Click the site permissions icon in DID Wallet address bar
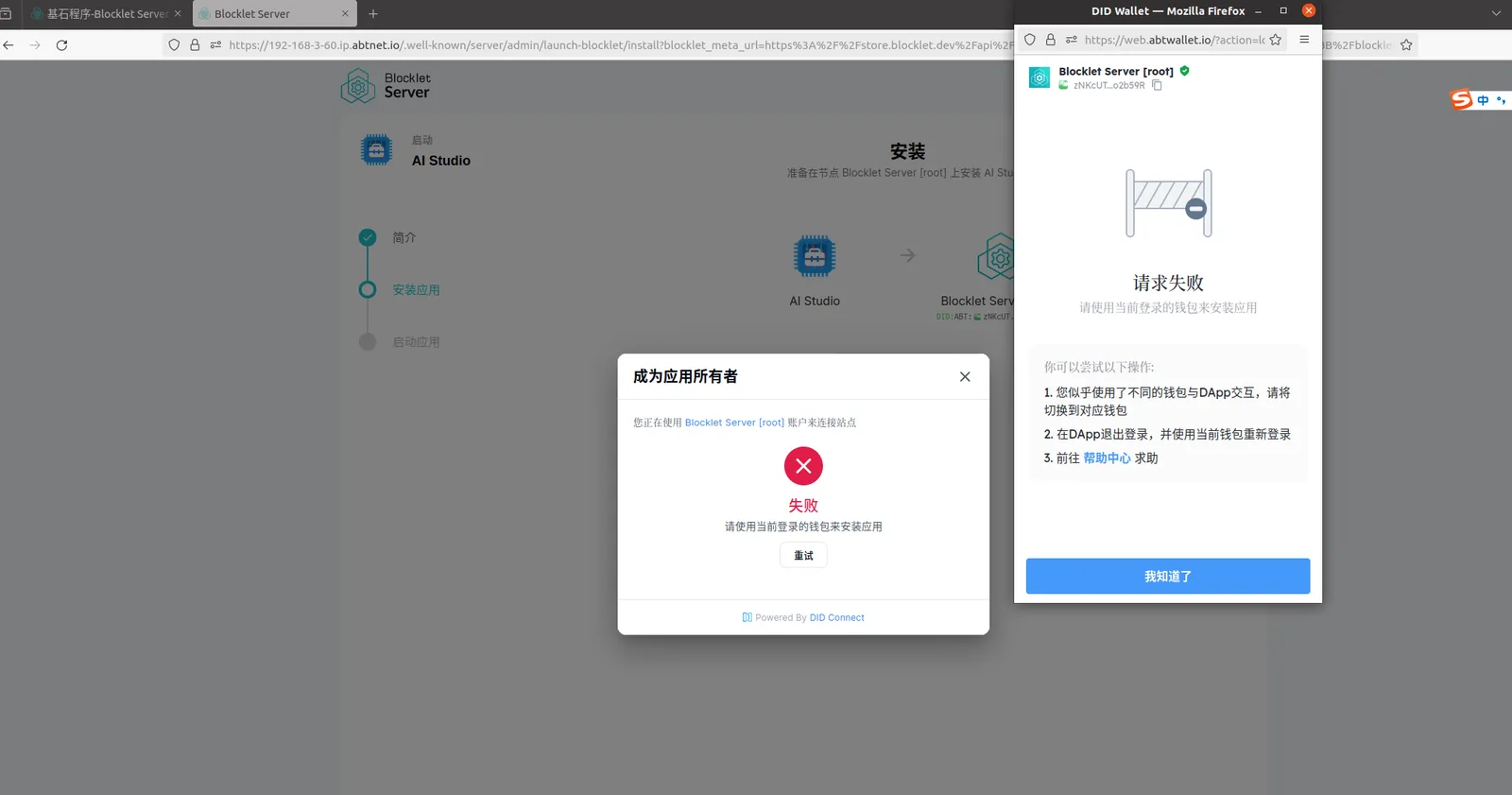This screenshot has height=795, width=1512. click(x=1071, y=40)
